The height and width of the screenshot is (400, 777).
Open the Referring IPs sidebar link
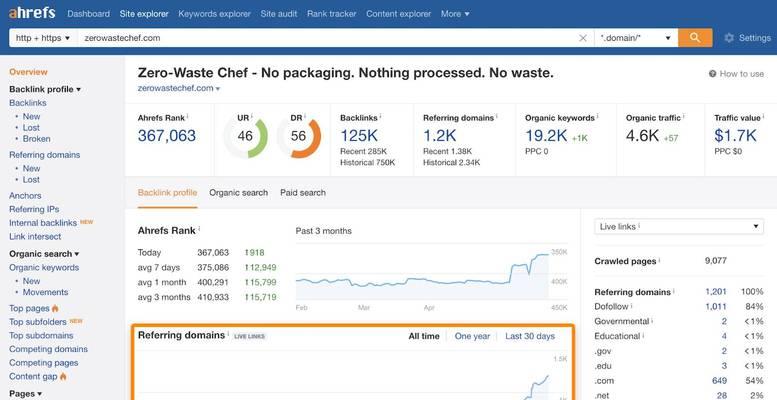[x=34, y=209]
